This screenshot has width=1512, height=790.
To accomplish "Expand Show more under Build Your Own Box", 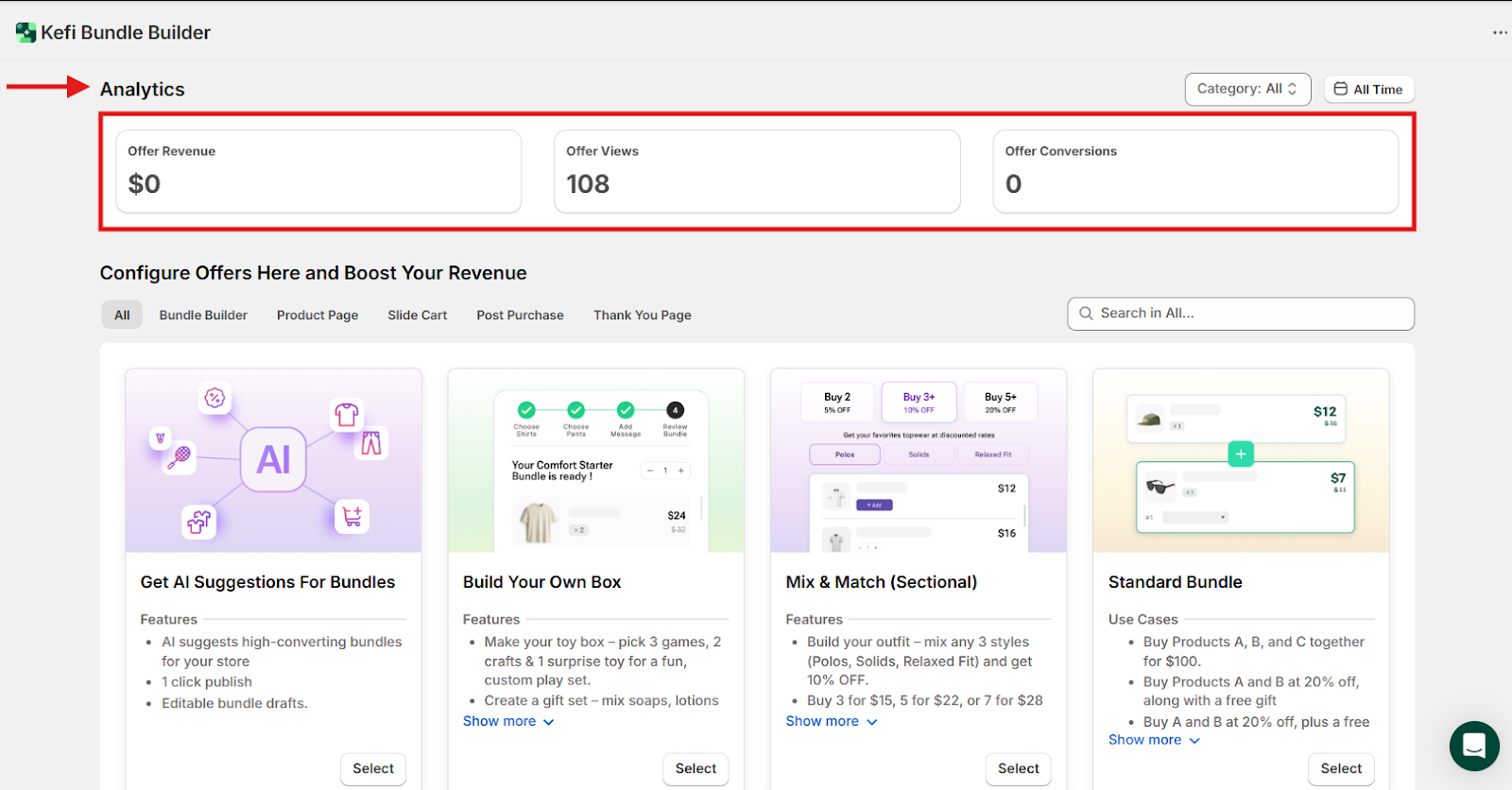I will [508, 721].
